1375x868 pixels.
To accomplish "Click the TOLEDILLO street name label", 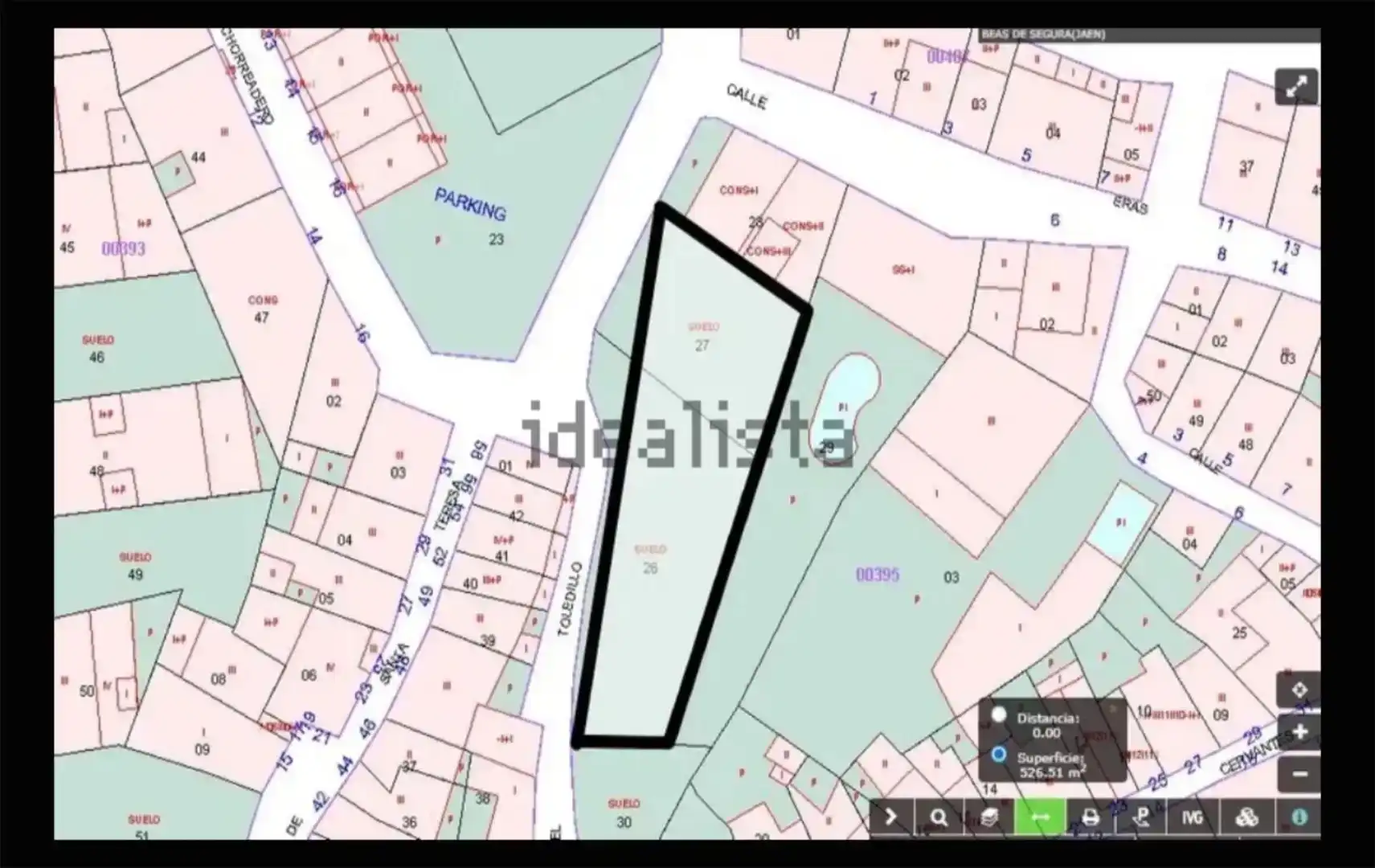I will click(568, 600).
